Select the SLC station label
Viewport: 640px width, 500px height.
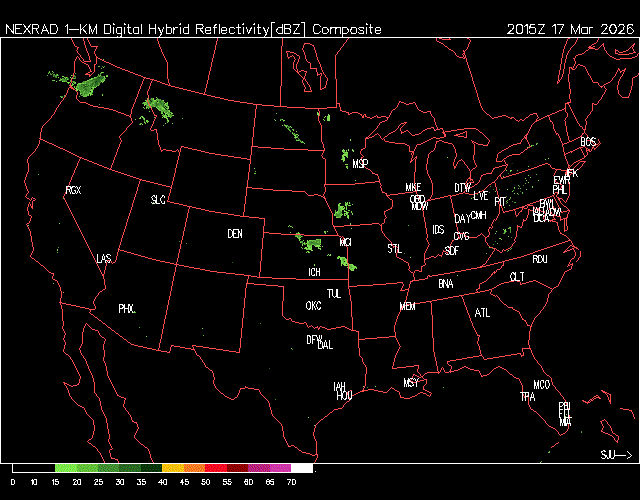coord(158,200)
